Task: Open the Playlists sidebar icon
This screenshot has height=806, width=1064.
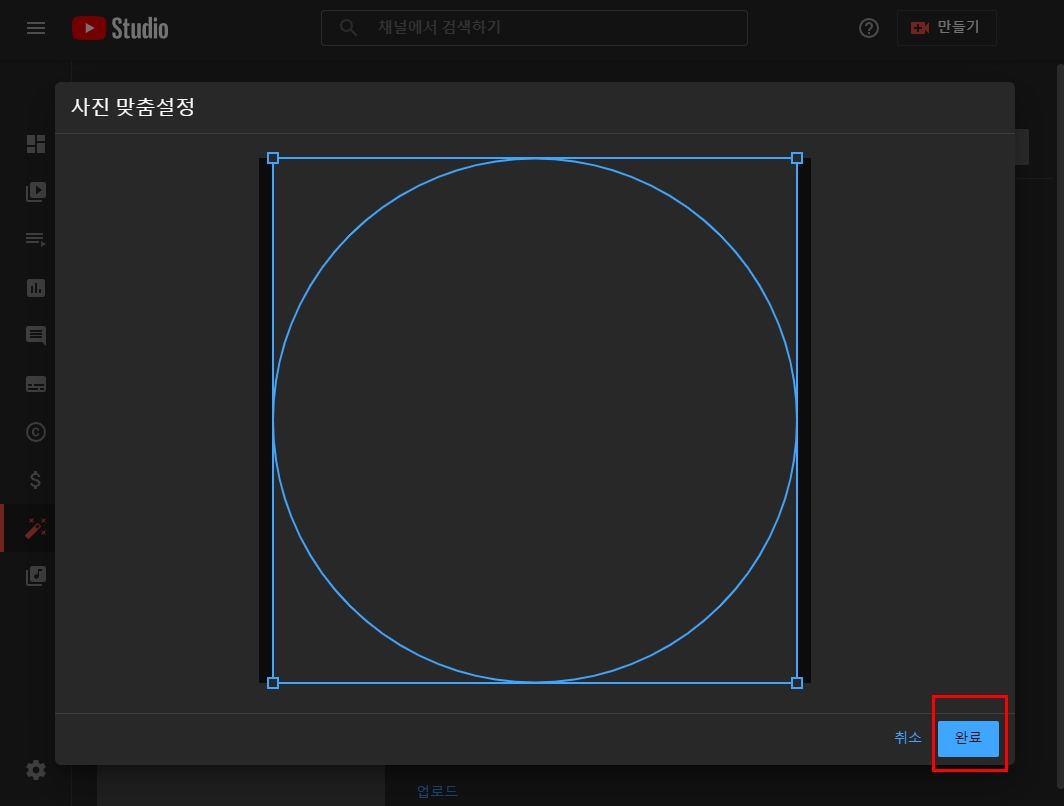Action: (35, 239)
